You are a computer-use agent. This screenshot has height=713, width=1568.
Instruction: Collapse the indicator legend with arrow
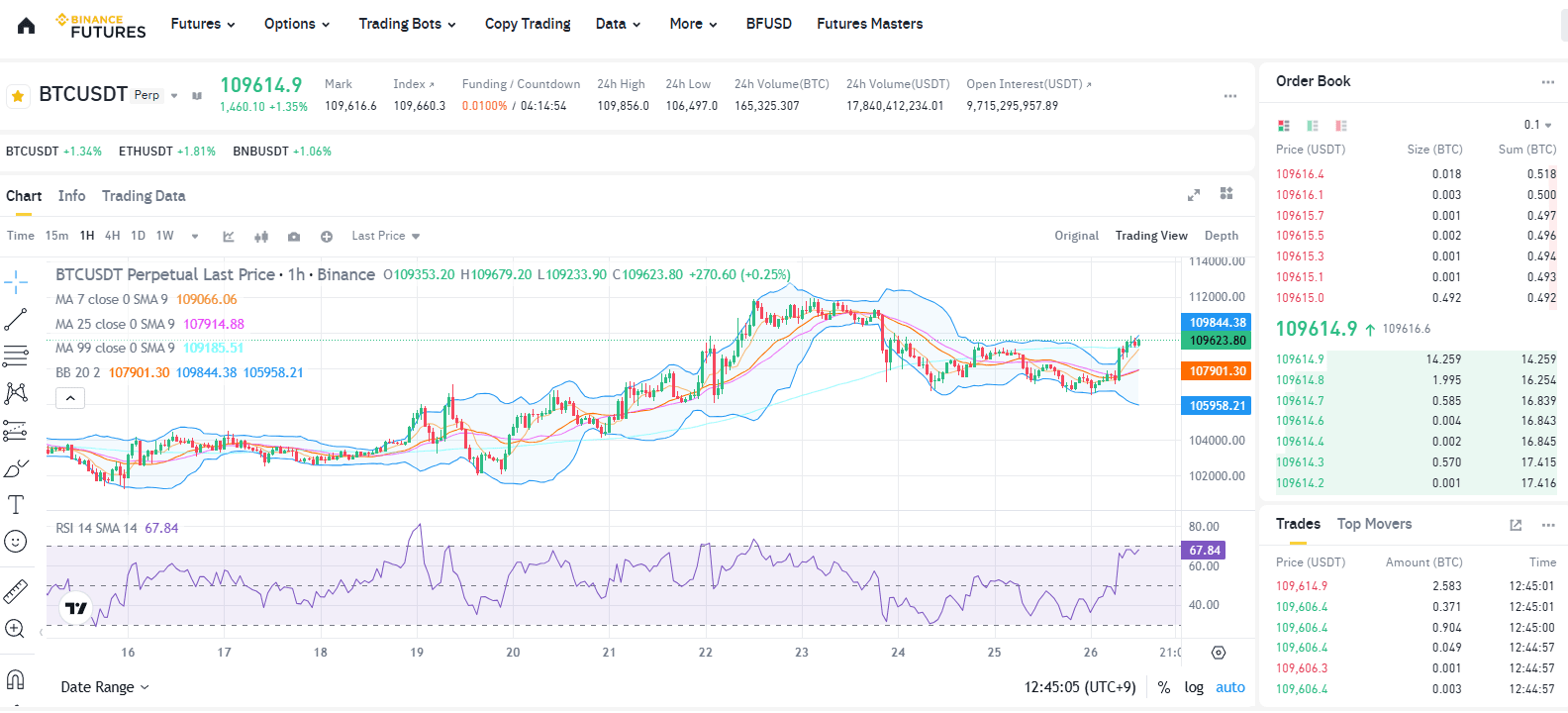70,398
